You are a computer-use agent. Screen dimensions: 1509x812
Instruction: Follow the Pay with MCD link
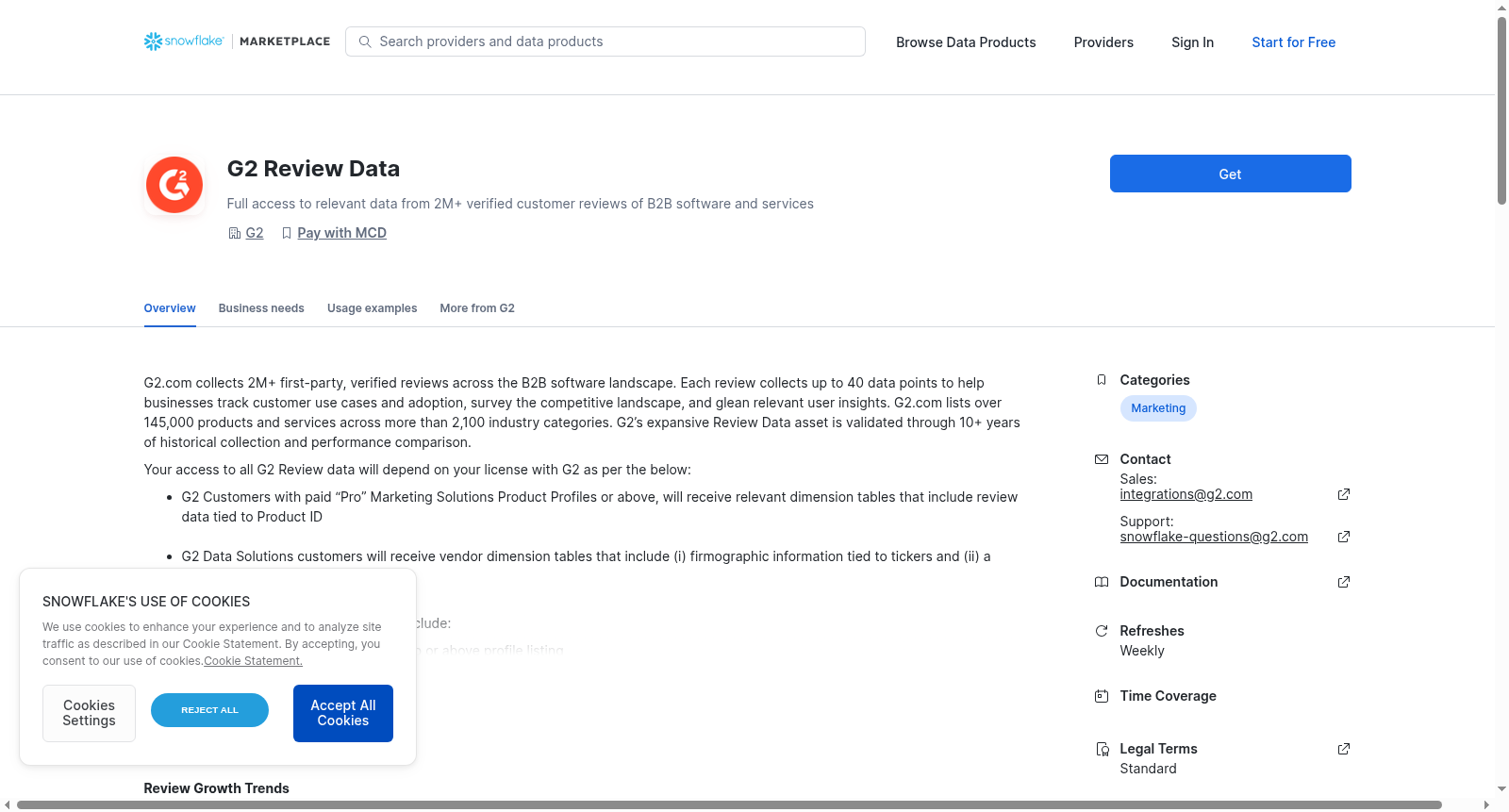click(341, 233)
